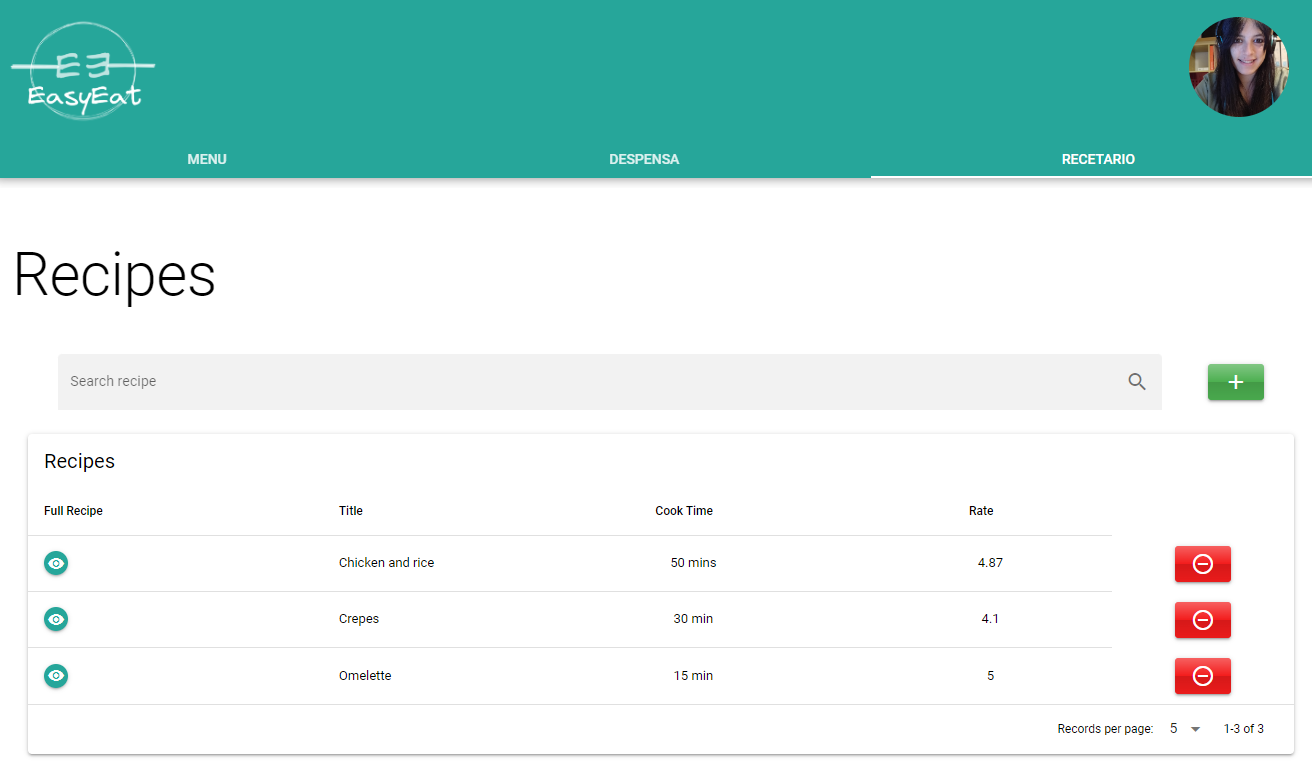Delete the Chicken and rice recipe
The height and width of the screenshot is (768, 1312).
click(1202, 563)
